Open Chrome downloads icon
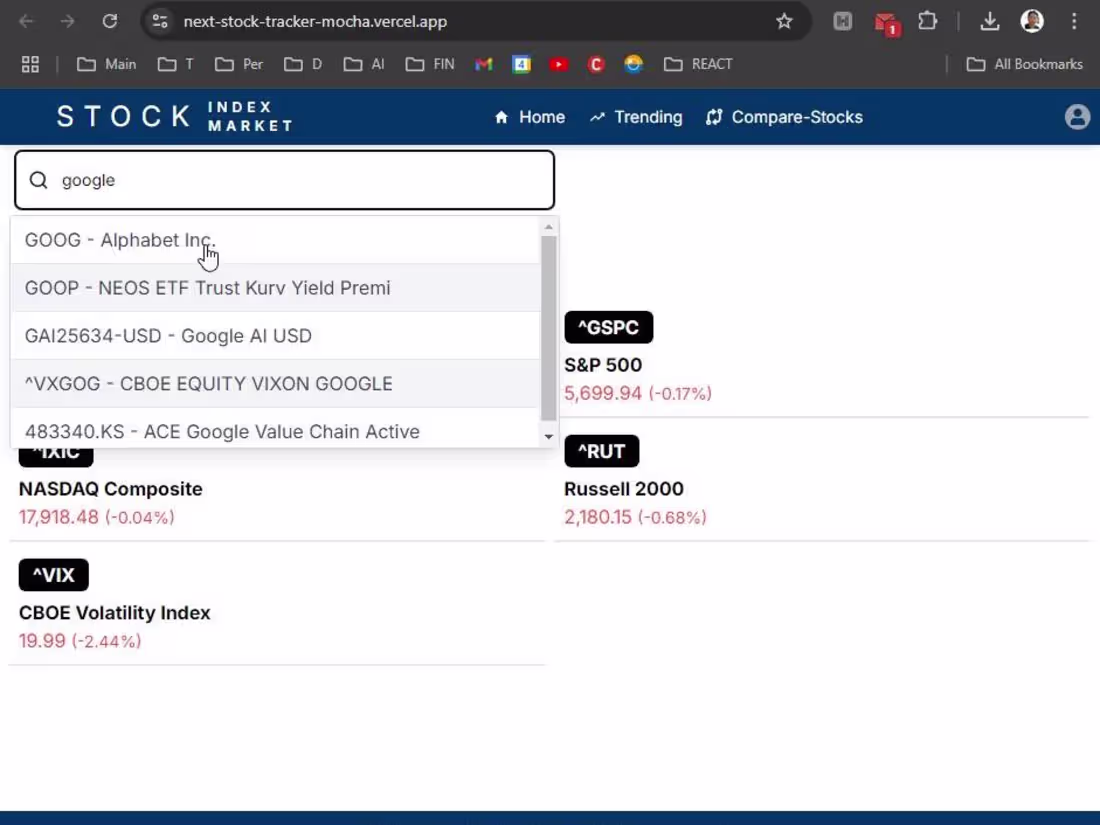Image resolution: width=1100 pixels, height=825 pixels. pyautogui.click(x=990, y=21)
